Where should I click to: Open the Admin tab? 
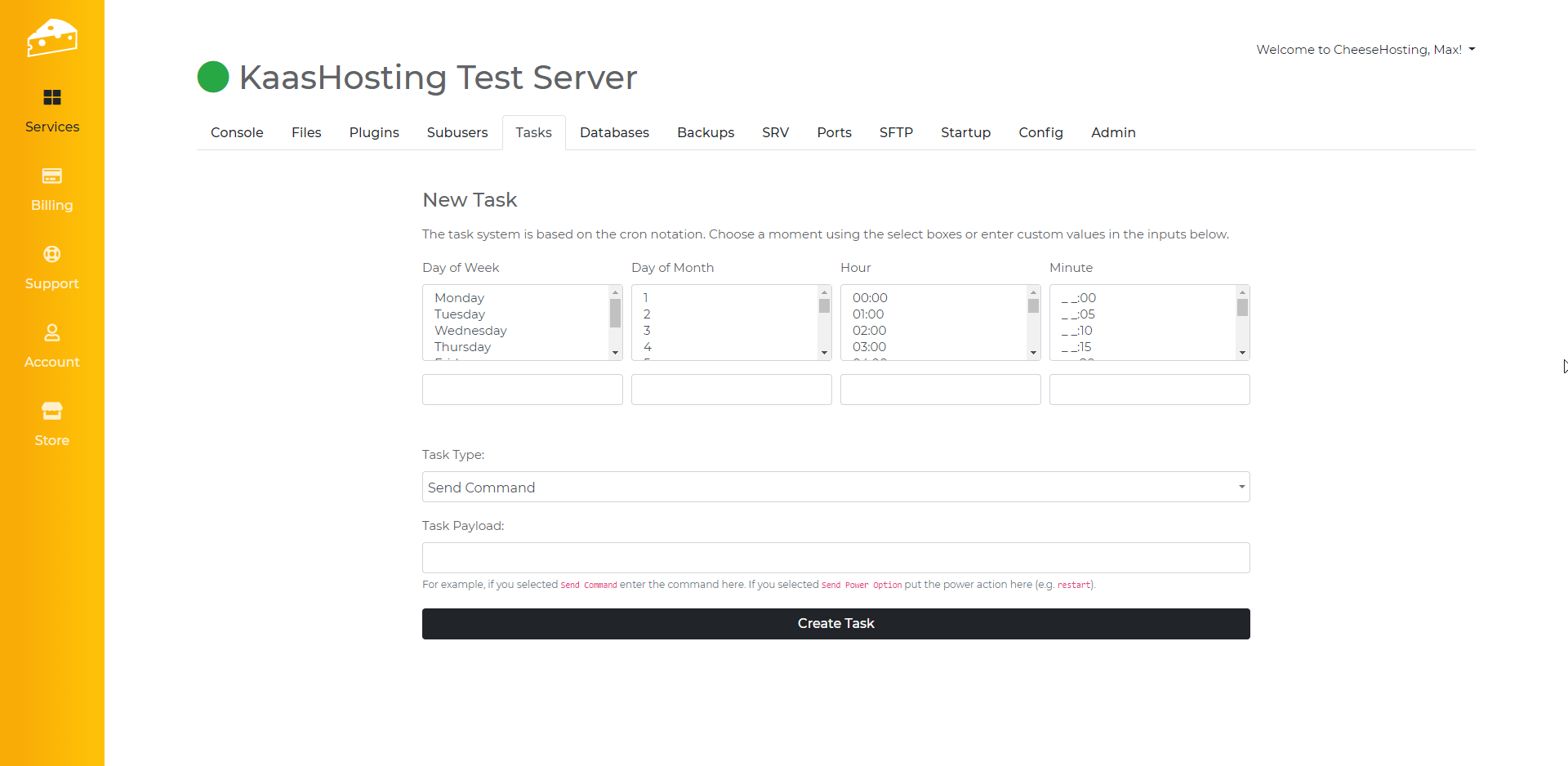tap(1113, 132)
